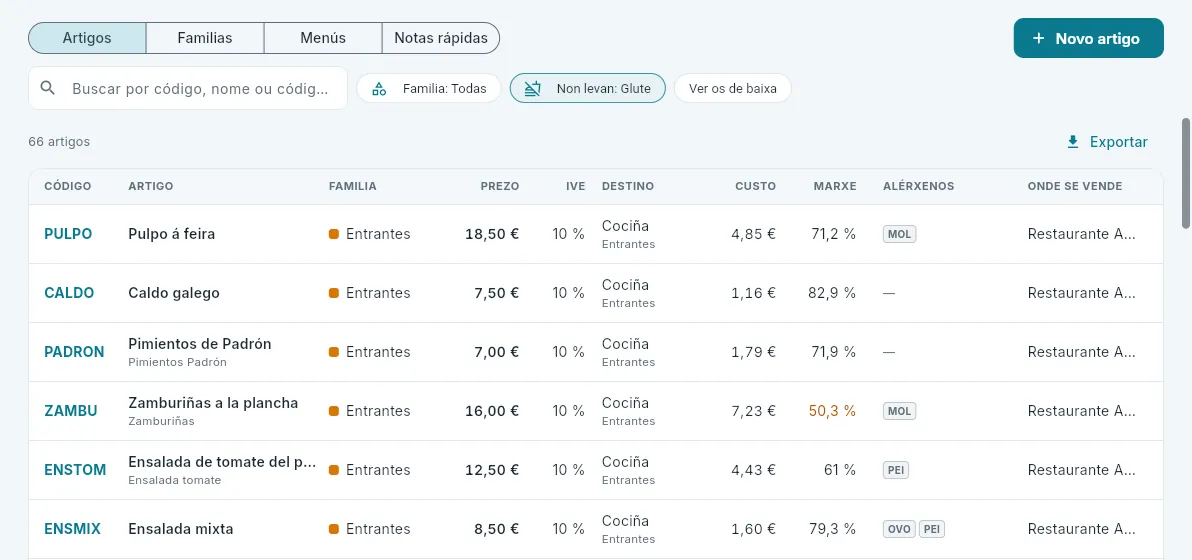This screenshot has width=1192, height=560.
Task: Click the vertical page scrollbar
Action: 1186,172
